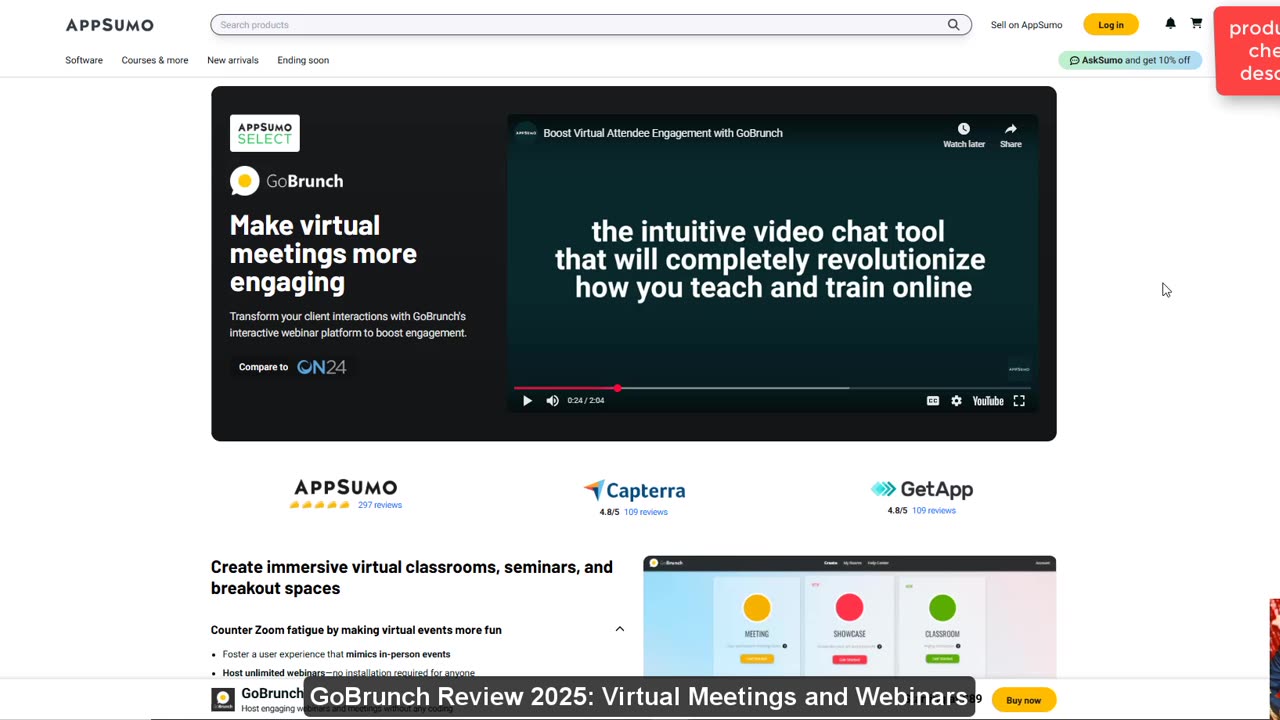This screenshot has width=1280, height=720.
Task: Click AskSumo and get 10% off
Action: click(x=1130, y=60)
